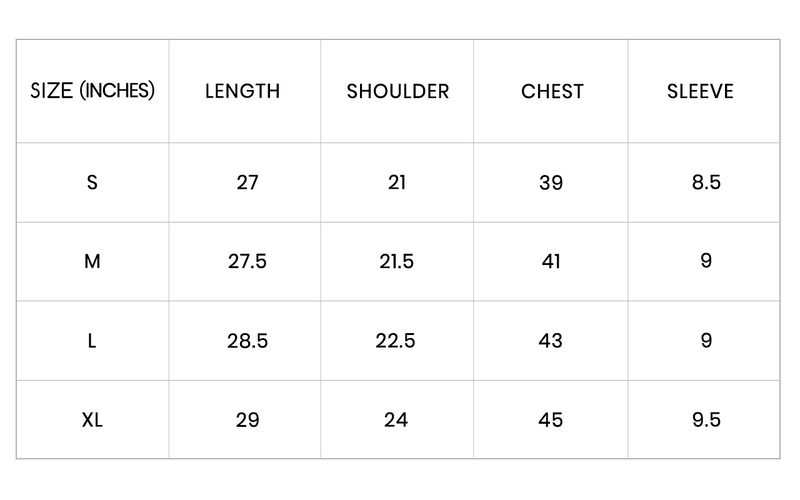800x500 pixels.
Task: Click length value 27.5 for size M
Action: click(x=247, y=262)
